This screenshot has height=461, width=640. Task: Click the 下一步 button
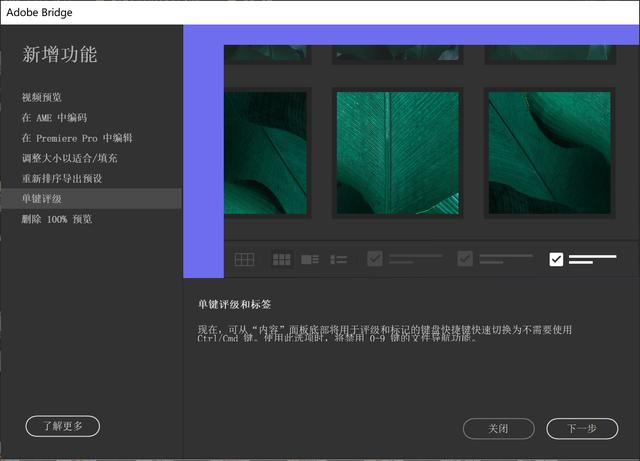(582, 429)
